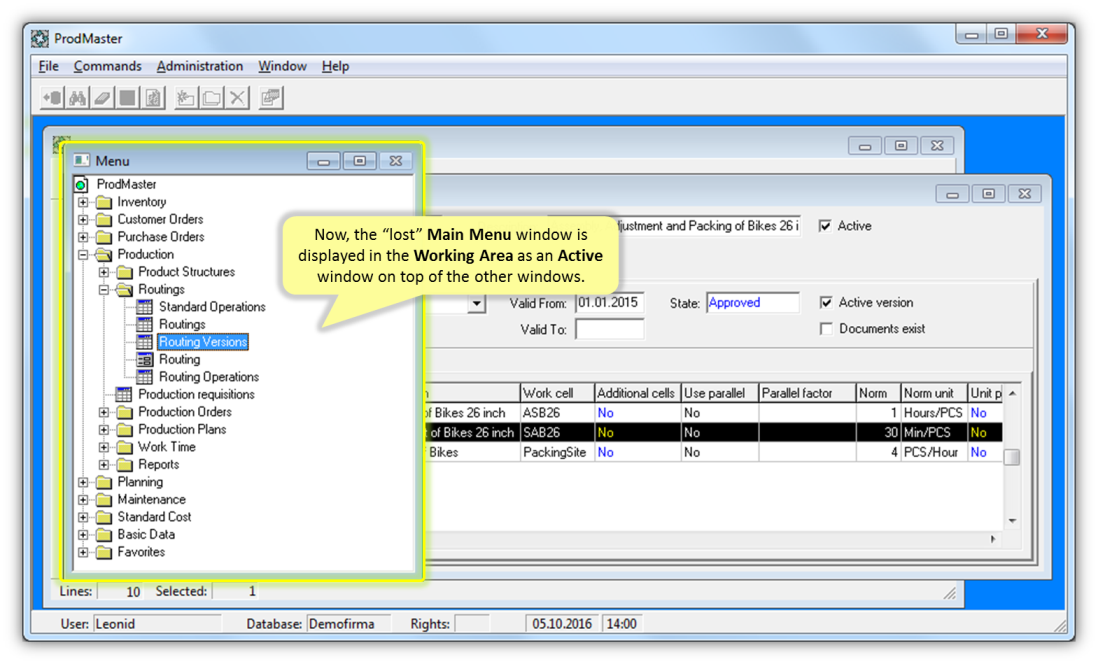Click the table scrollbar down arrow
Viewport: 1098px width, 664px height.
click(x=1012, y=520)
